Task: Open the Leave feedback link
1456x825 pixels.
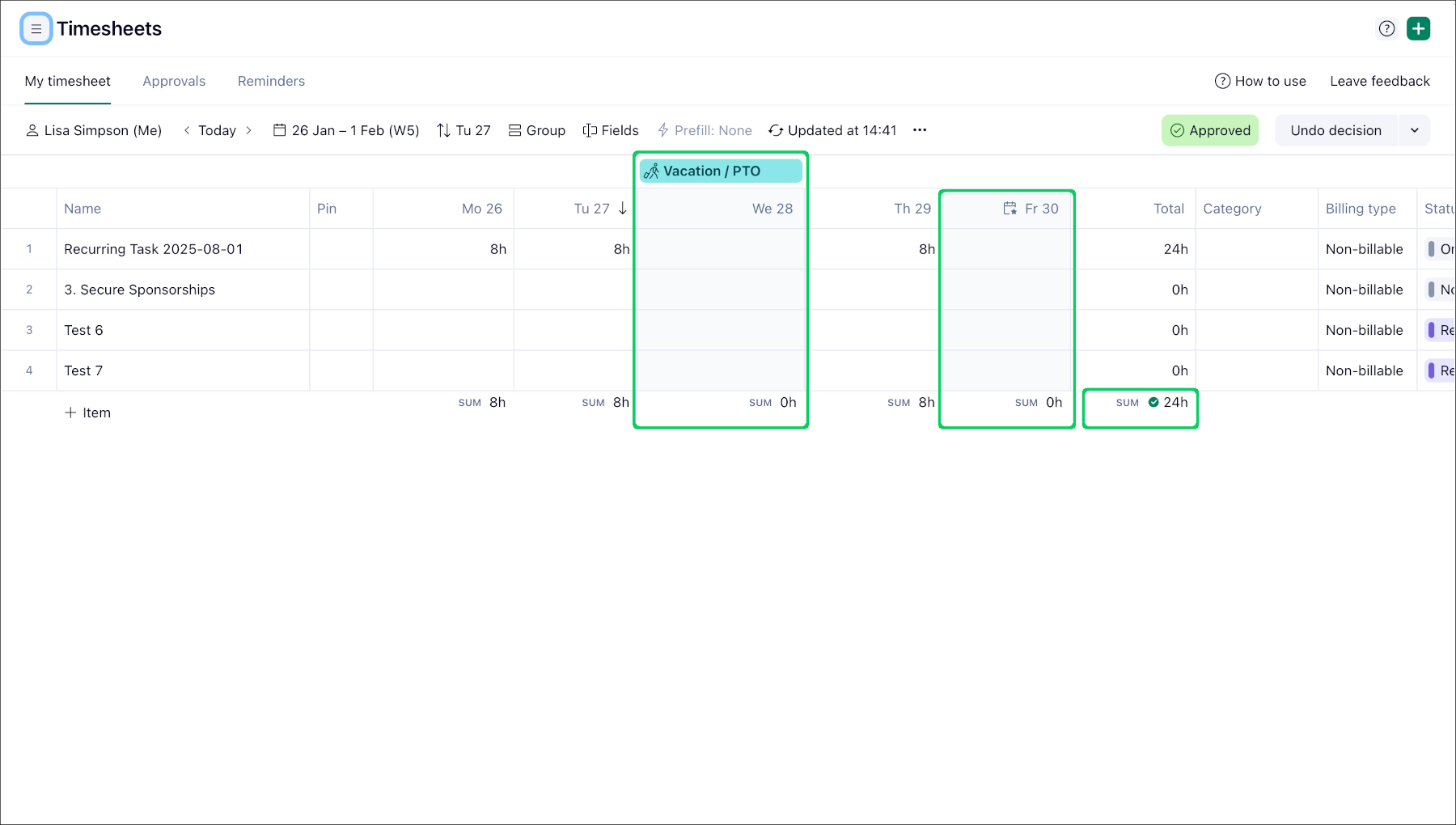Action: pyautogui.click(x=1379, y=81)
